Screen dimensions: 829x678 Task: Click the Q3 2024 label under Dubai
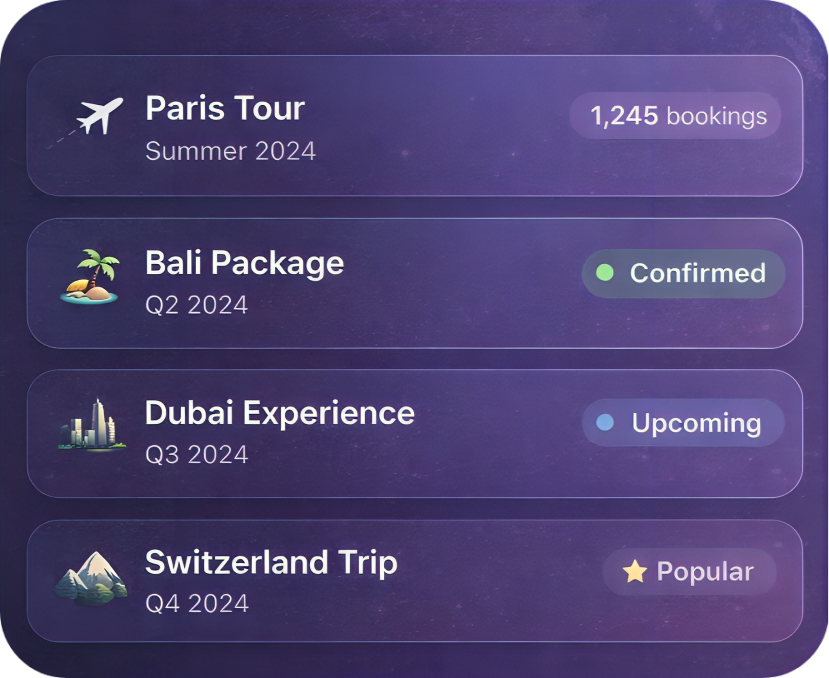point(196,454)
